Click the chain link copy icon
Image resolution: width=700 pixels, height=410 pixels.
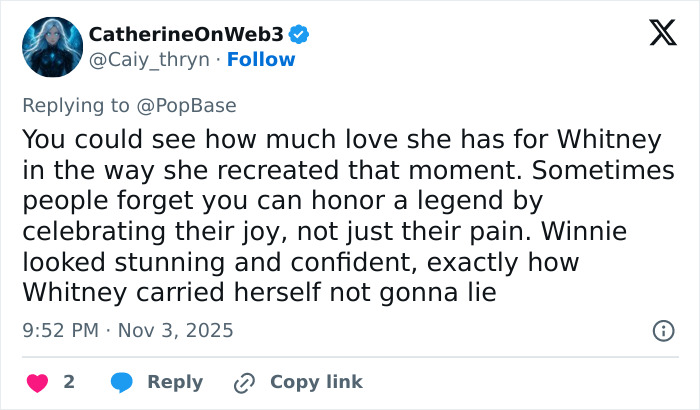[244, 382]
